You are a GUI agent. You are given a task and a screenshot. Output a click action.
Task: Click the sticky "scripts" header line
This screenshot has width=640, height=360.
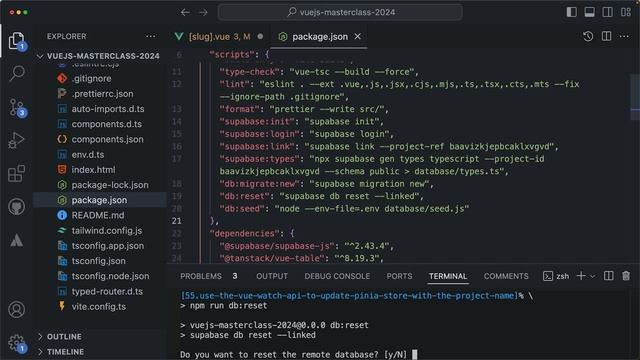click(239, 55)
